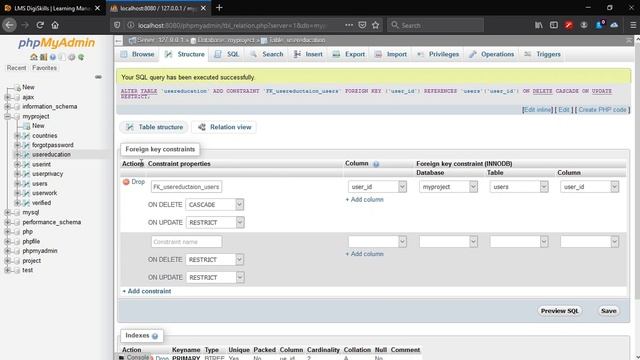Click the Firefox account avatar icon

pos(584,25)
